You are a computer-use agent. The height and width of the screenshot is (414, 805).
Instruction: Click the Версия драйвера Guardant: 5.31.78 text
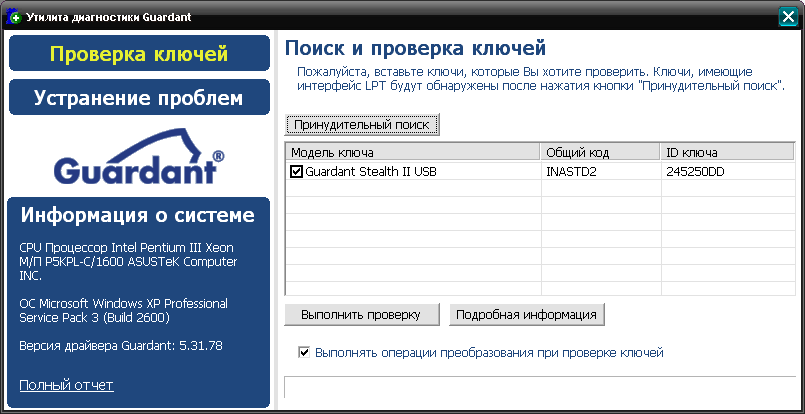(121, 346)
